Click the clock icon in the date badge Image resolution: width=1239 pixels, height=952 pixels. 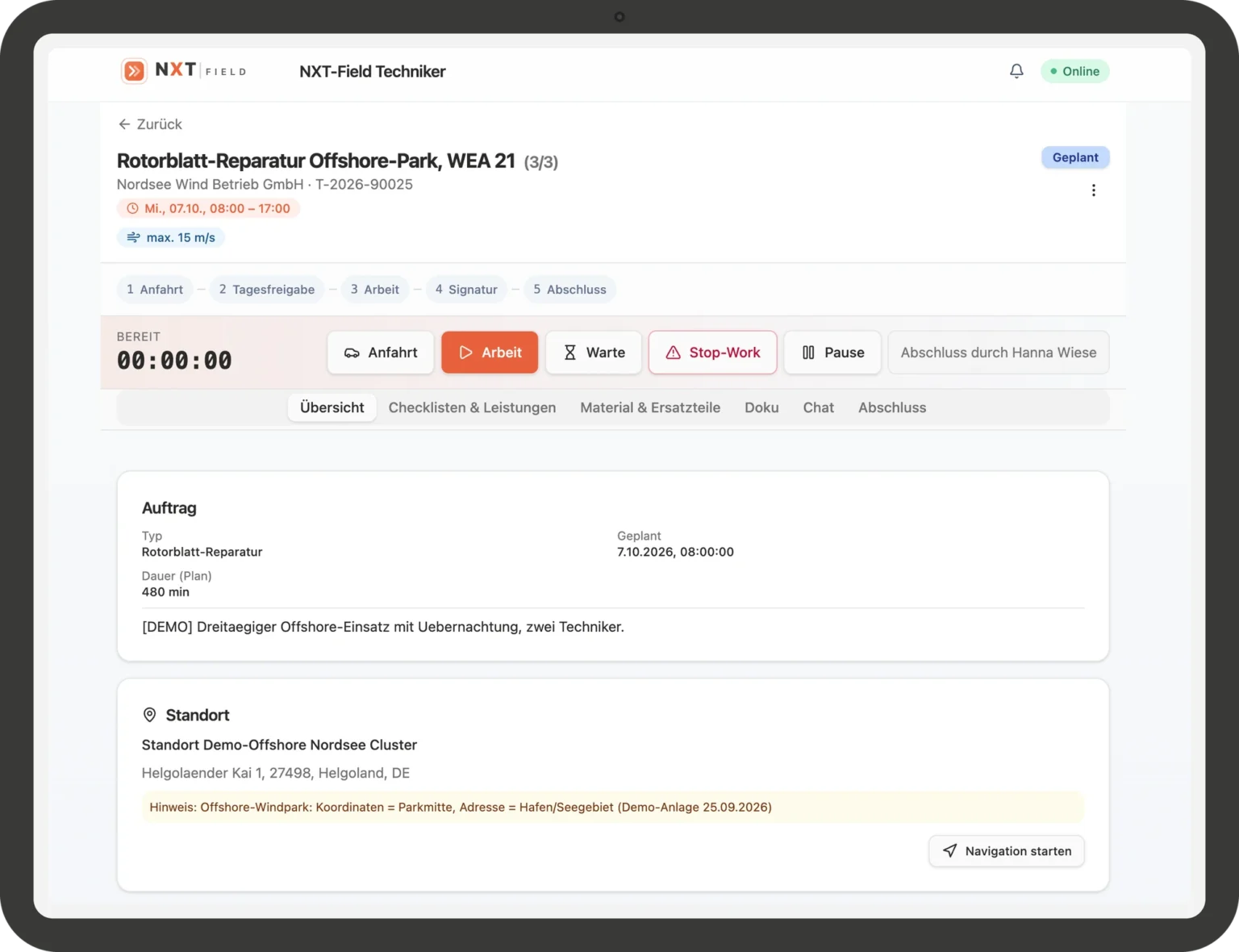pyautogui.click(x=133, y=208)
